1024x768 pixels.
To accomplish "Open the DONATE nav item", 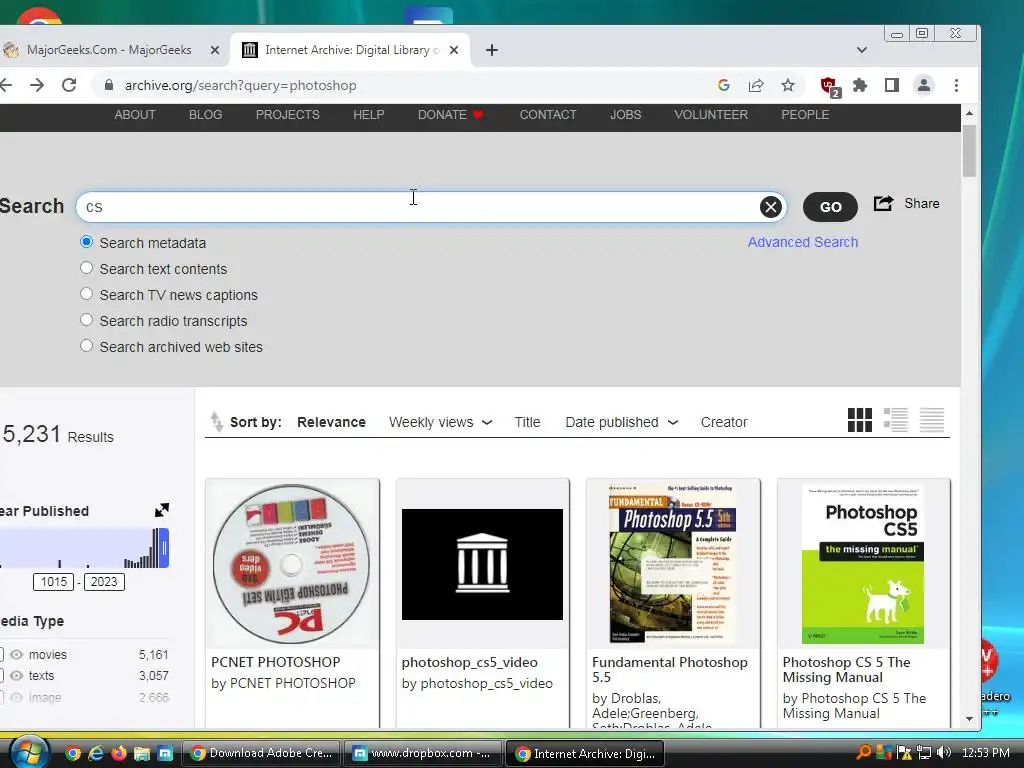I will coord(451,114).
